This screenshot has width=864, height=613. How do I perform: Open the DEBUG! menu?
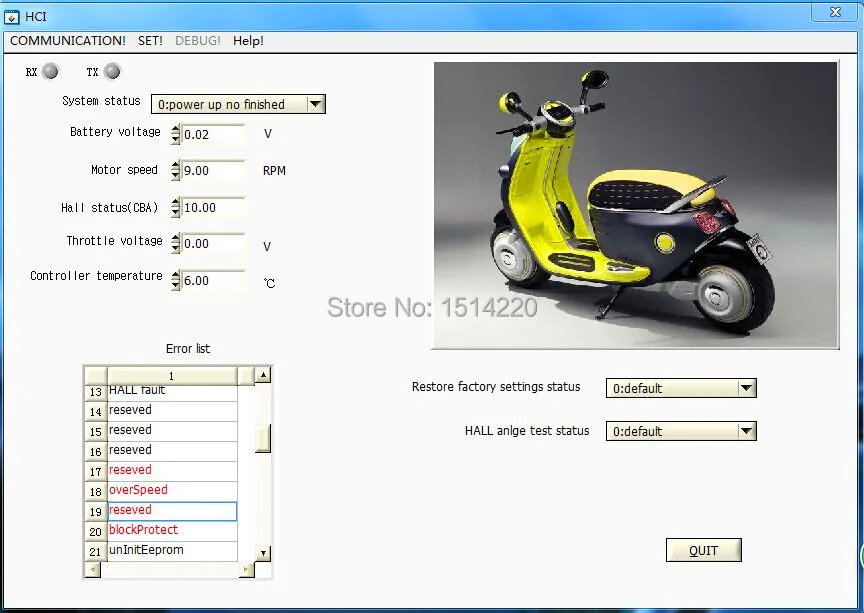coord(197,41)
